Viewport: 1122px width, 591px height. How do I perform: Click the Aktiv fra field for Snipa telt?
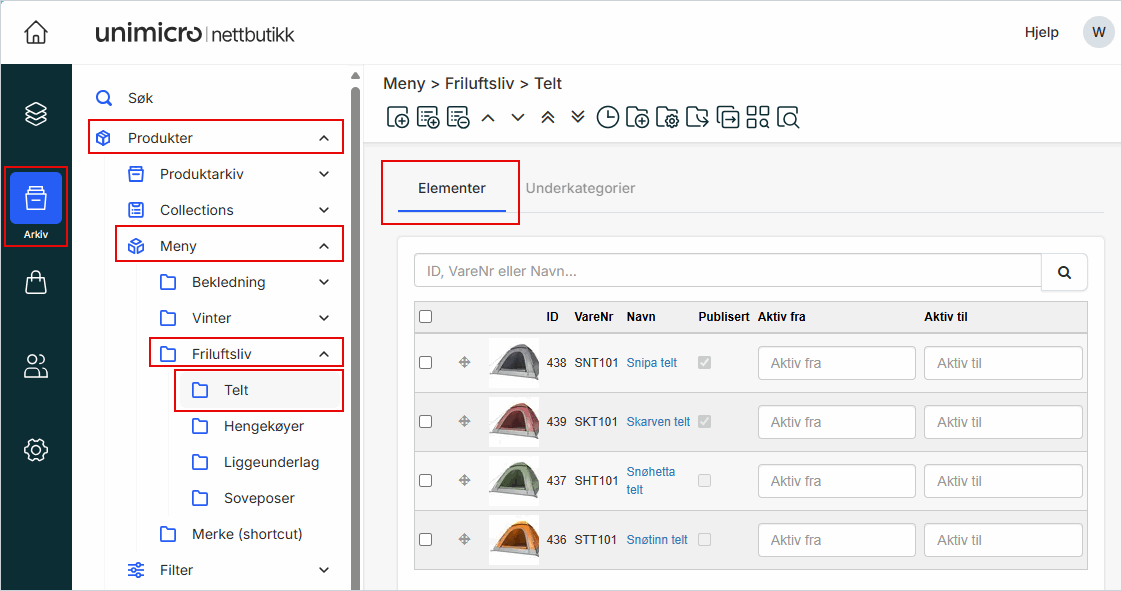point(836,363)
